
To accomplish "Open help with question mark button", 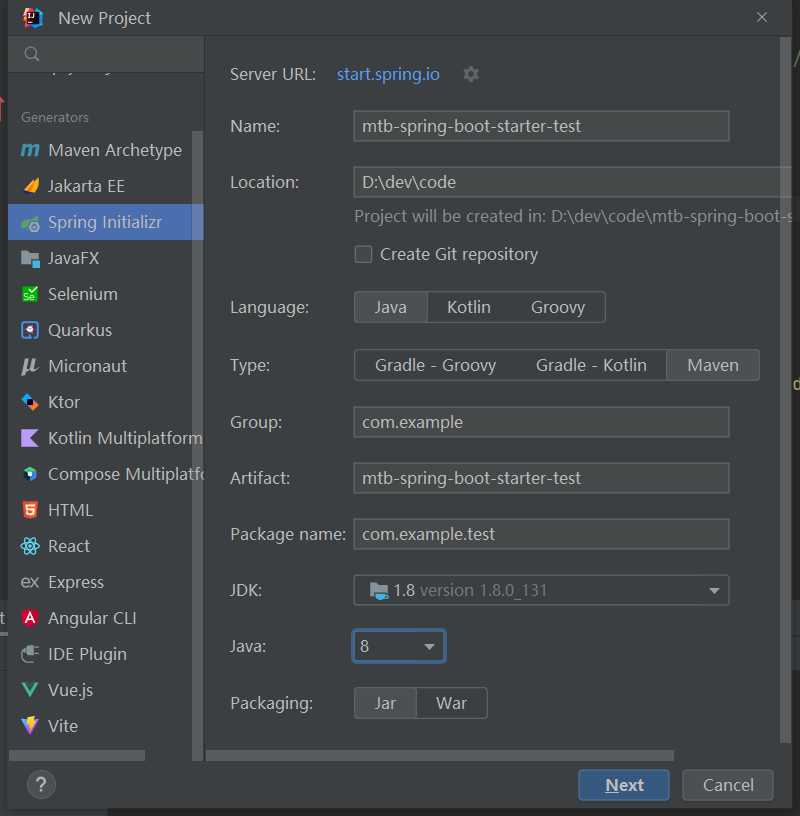I will tap(41, 784).
